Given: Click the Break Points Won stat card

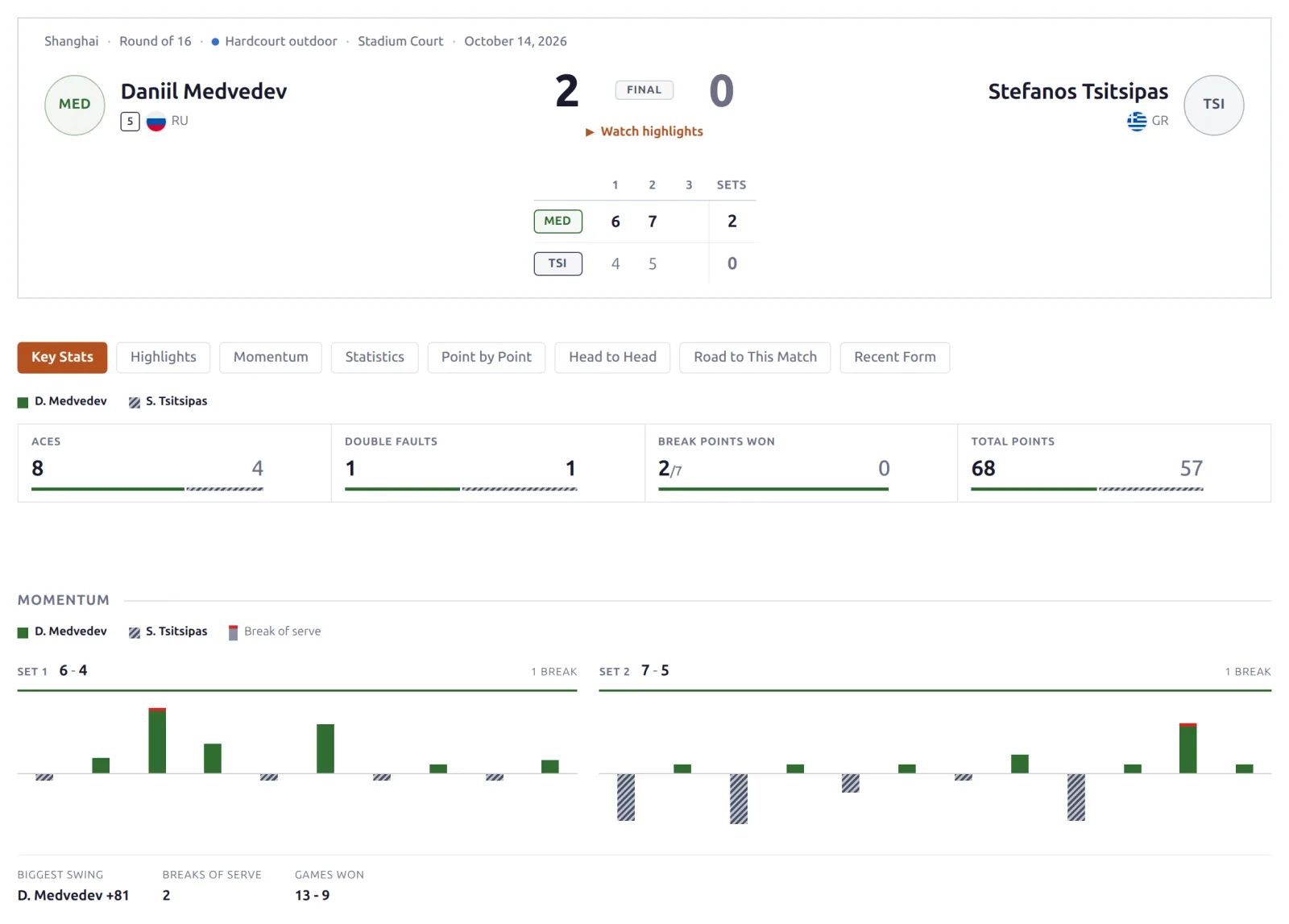Looking at the screenshot, I should click(801, 463).
